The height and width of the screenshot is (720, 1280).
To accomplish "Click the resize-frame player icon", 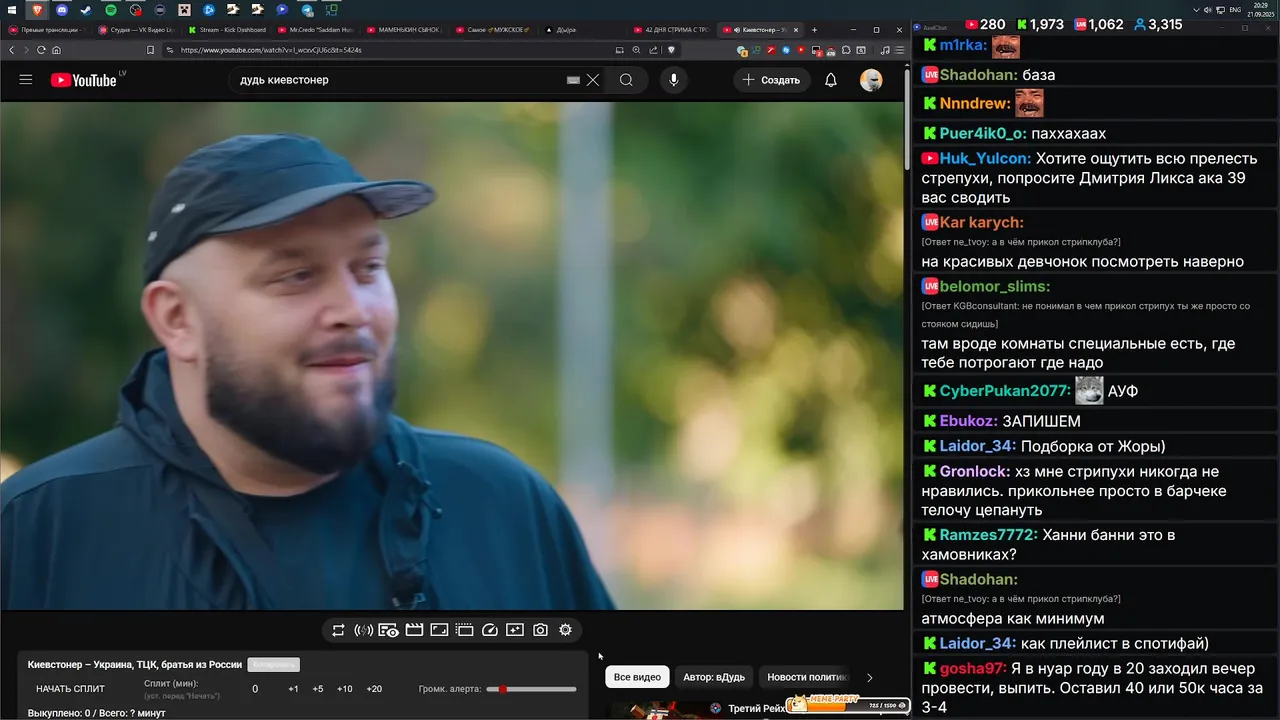I will [439, 630].
